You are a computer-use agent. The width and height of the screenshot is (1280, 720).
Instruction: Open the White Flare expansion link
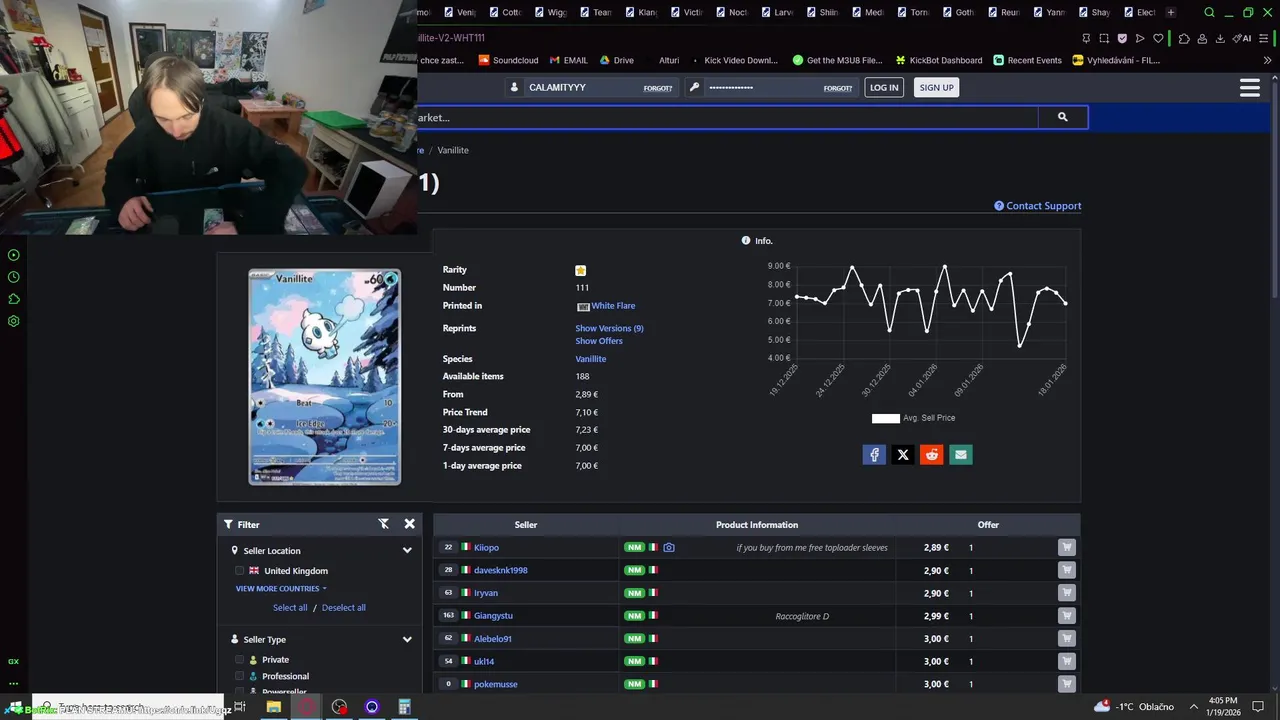613,306
